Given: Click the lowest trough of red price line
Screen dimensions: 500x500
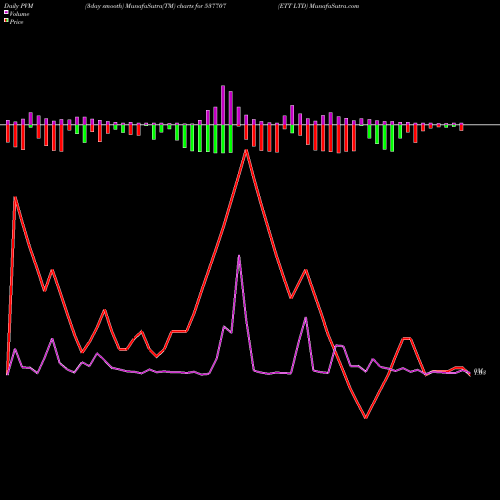Looking at the screenshot, I should (366, 417).
